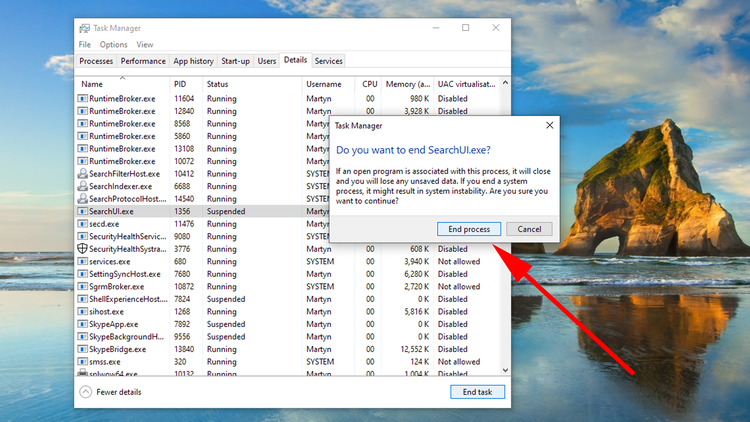This screenshot has width=750, height=422.
Task: Click the End task button
Action: click(x=476, y=392)
